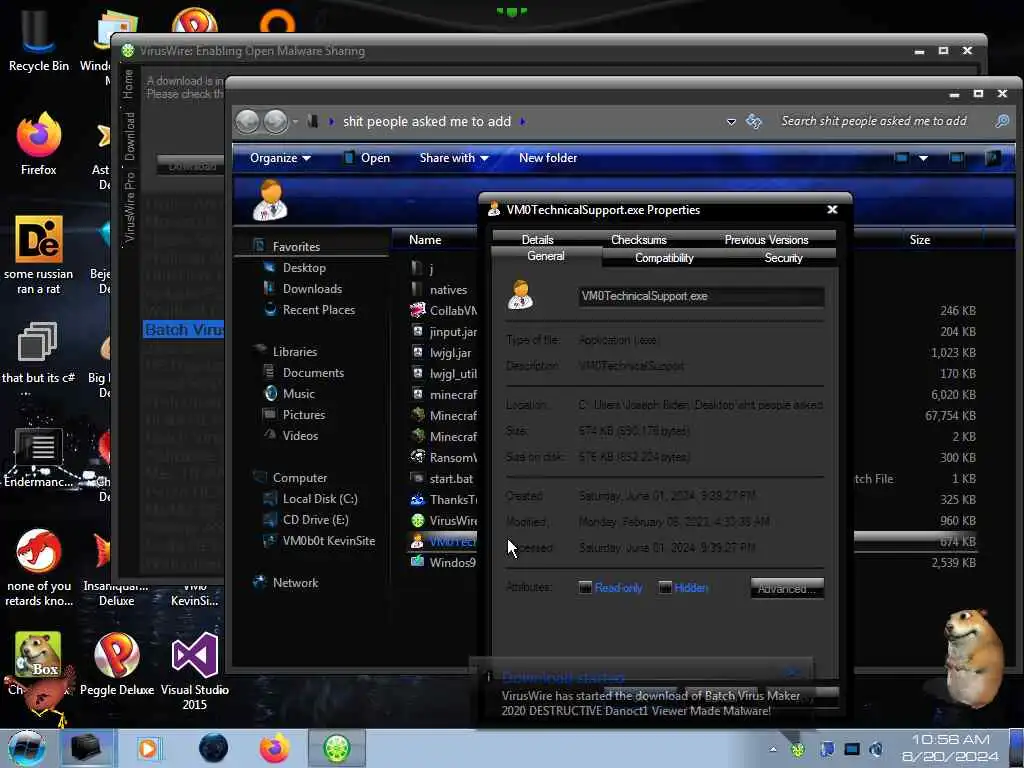Click the file name field in Properties
The width and height of the screenshot is (1024, 768).
701,296
